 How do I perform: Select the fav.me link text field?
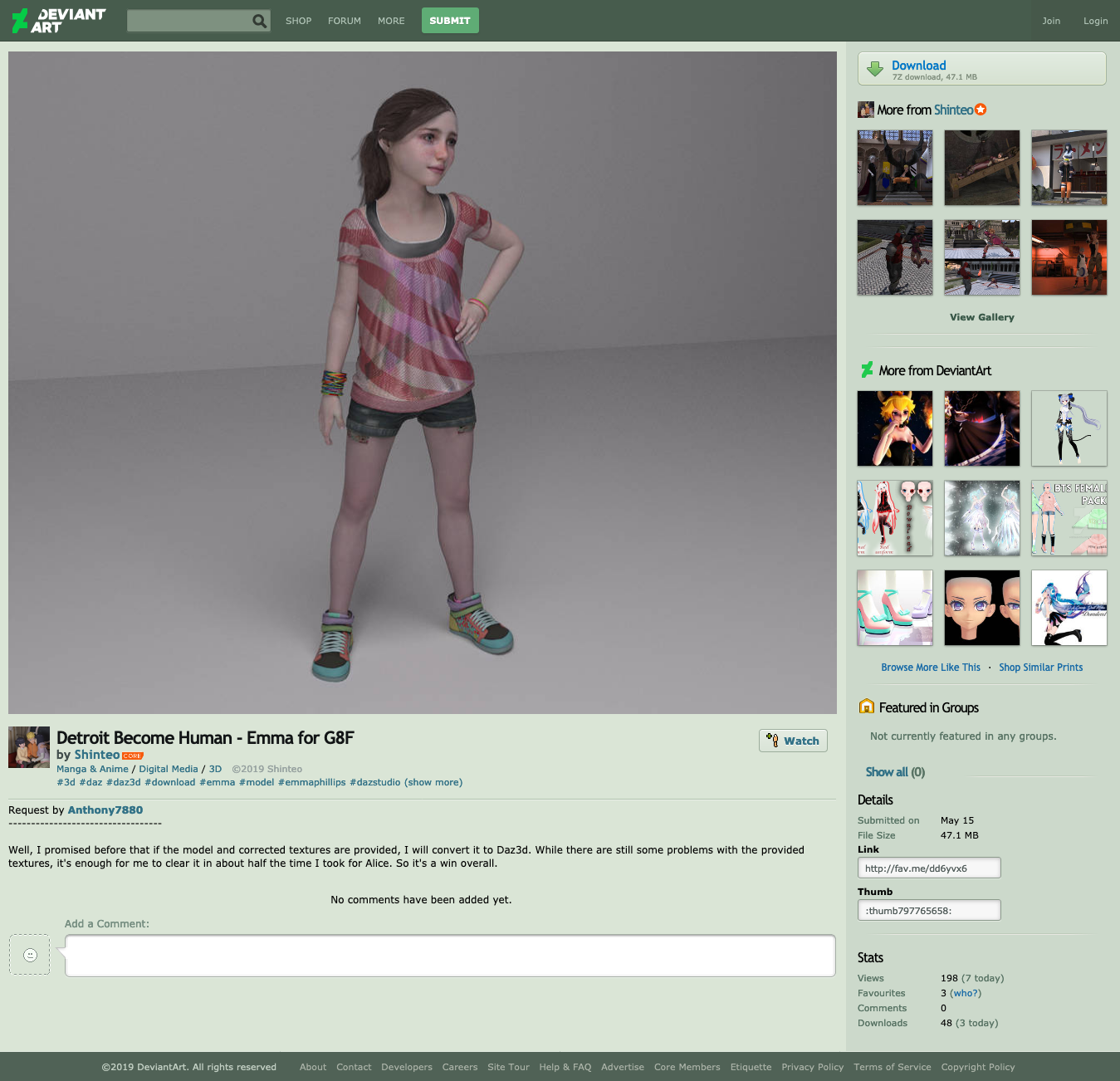[928, 868]
